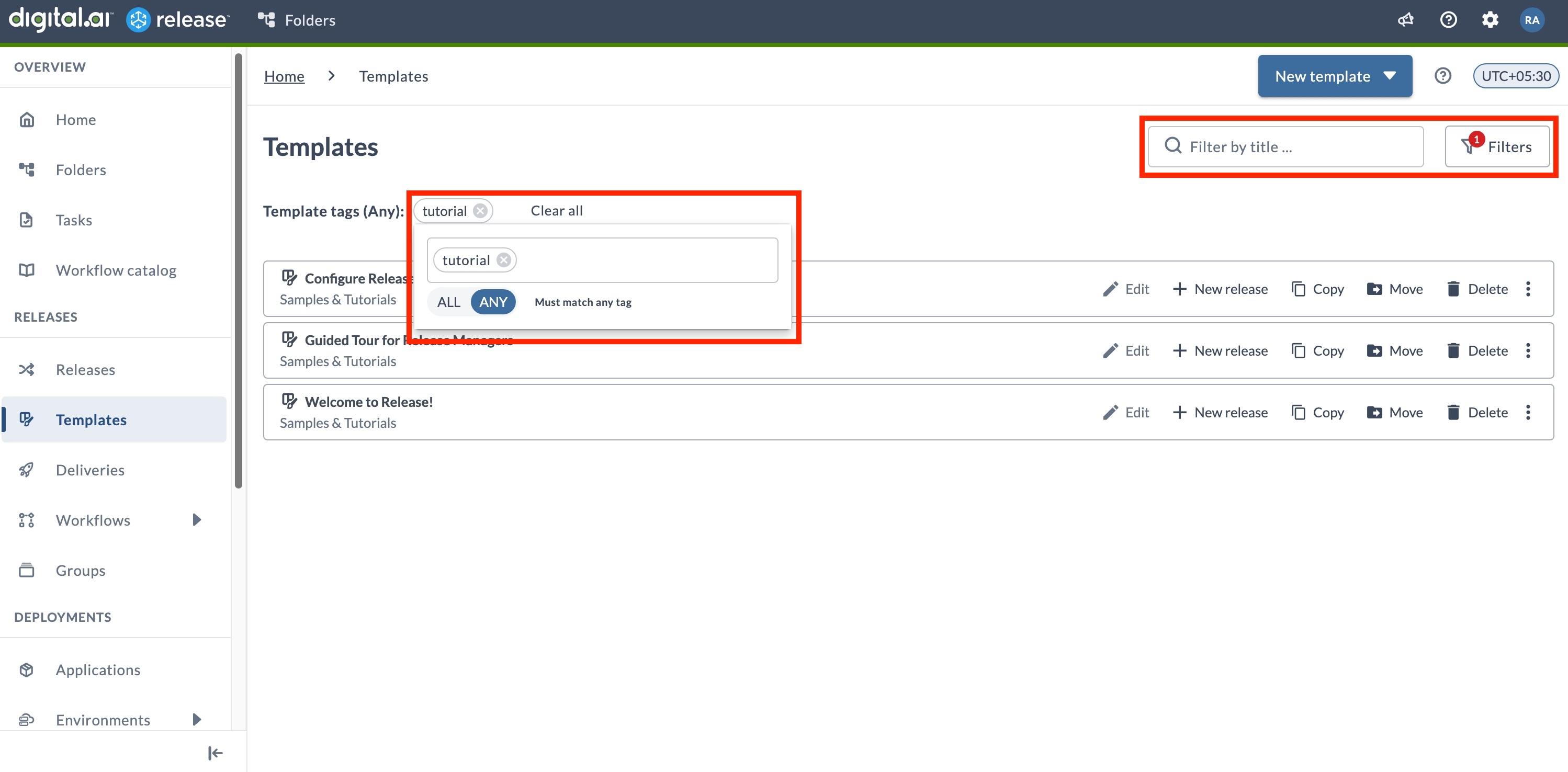
Task: Click the Copy icon for Welcome to Release!
Action: [1298, 413]
